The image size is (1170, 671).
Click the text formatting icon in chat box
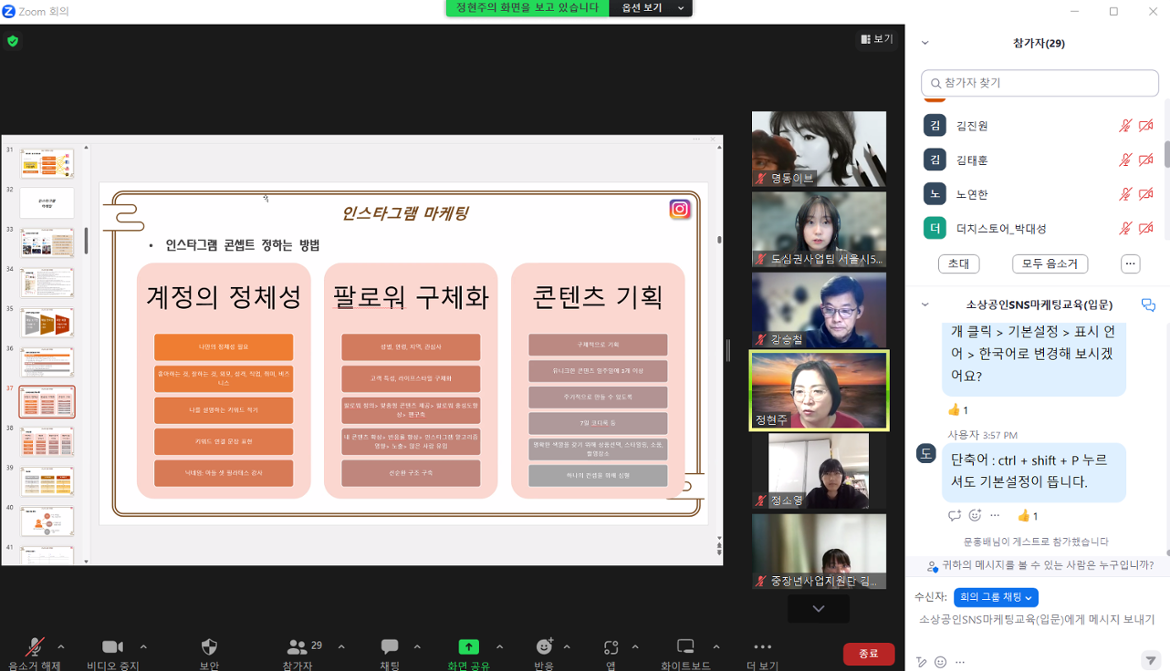pos(921,661)
